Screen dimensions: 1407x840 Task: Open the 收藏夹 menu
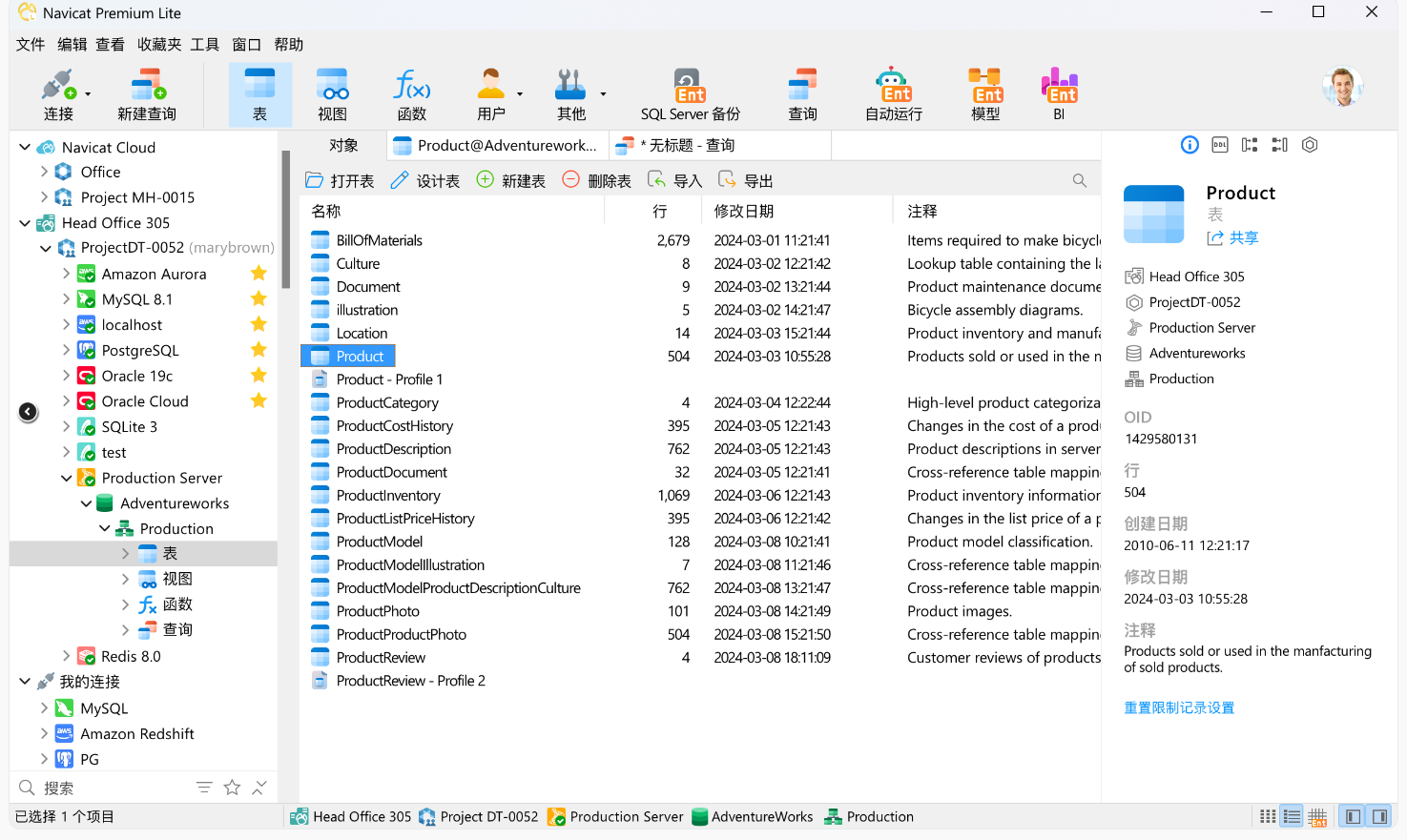point(159,45)
